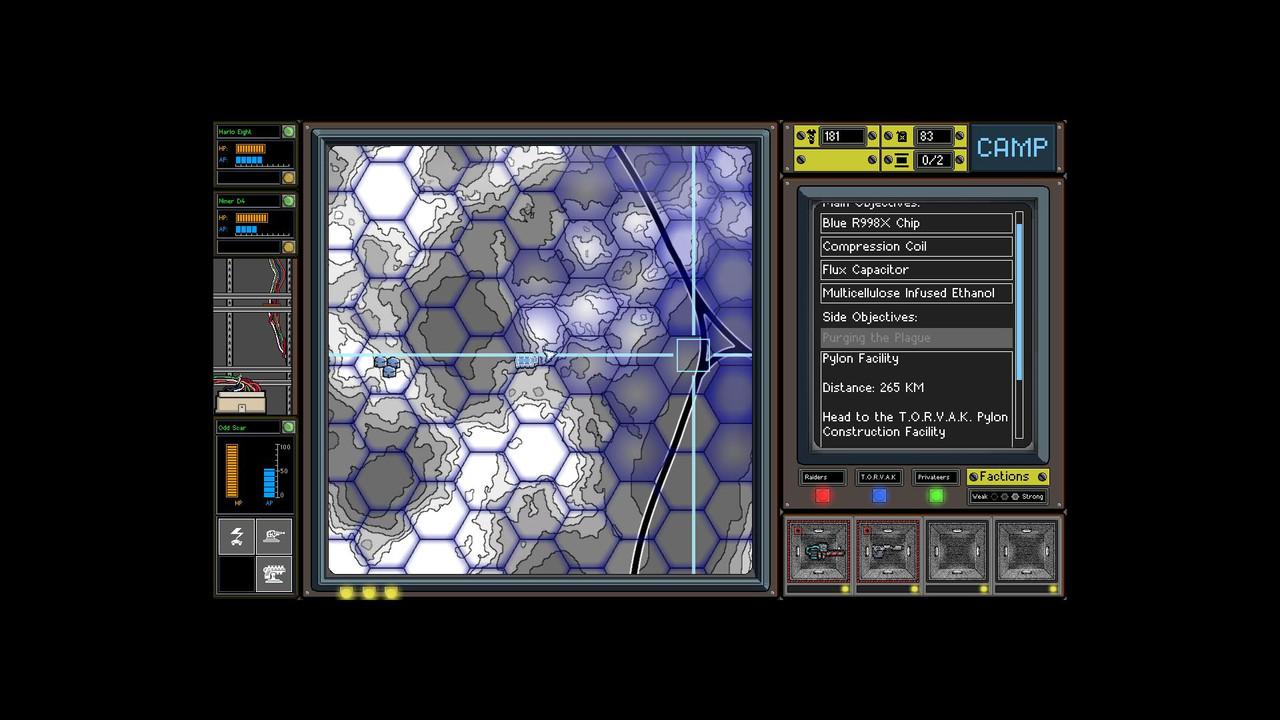Select the Raiders faction label

tap(823, 477)
